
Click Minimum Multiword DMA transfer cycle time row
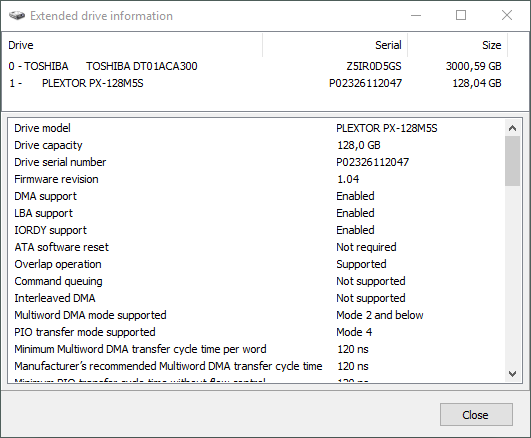click(256, 349)
